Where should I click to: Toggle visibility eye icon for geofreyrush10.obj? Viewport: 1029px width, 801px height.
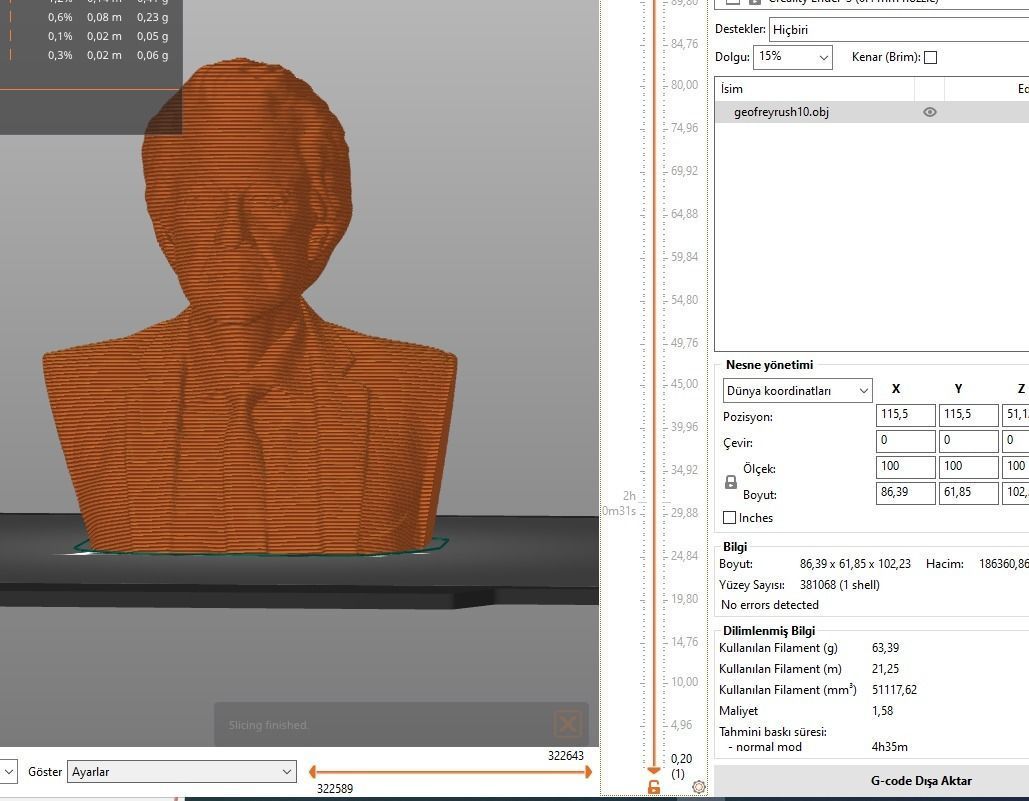(x=929, y=112)
